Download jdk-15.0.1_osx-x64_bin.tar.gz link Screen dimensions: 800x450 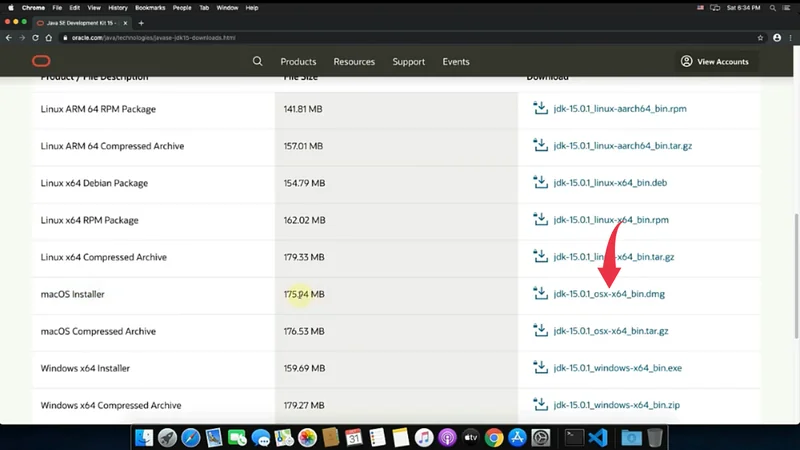(610, 331)
